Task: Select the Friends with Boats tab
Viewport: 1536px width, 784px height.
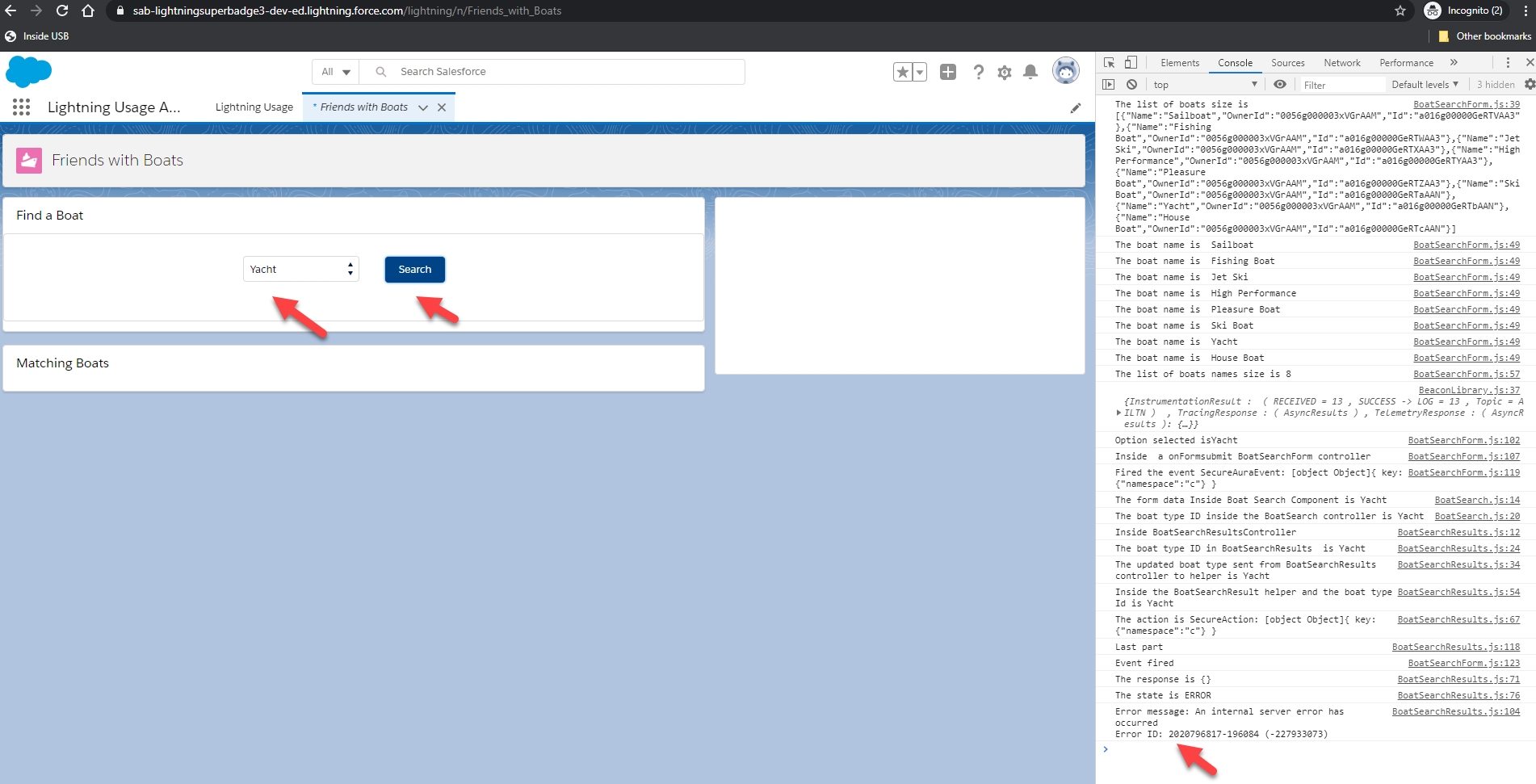Action: [x=364, y=107]
